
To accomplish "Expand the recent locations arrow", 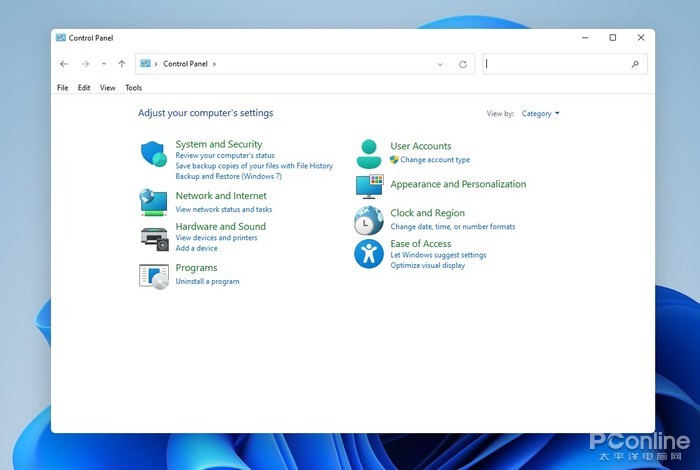I will pos(104,64).
